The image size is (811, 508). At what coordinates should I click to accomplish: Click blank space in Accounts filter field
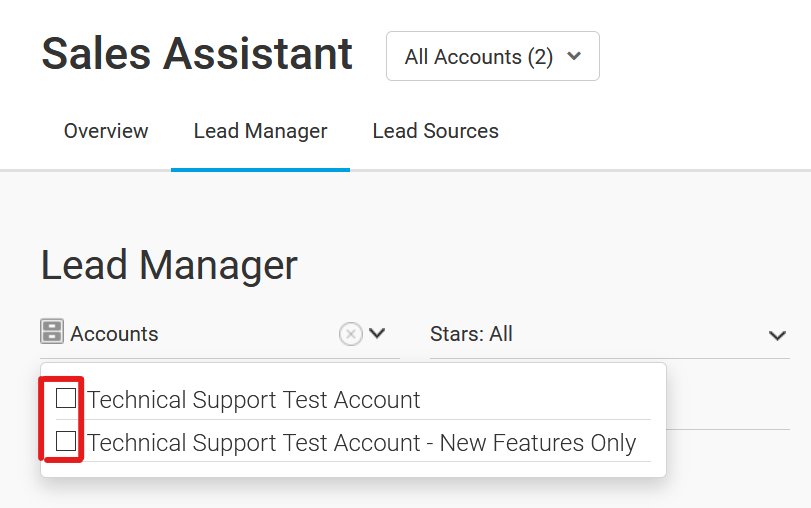[248, 334]
